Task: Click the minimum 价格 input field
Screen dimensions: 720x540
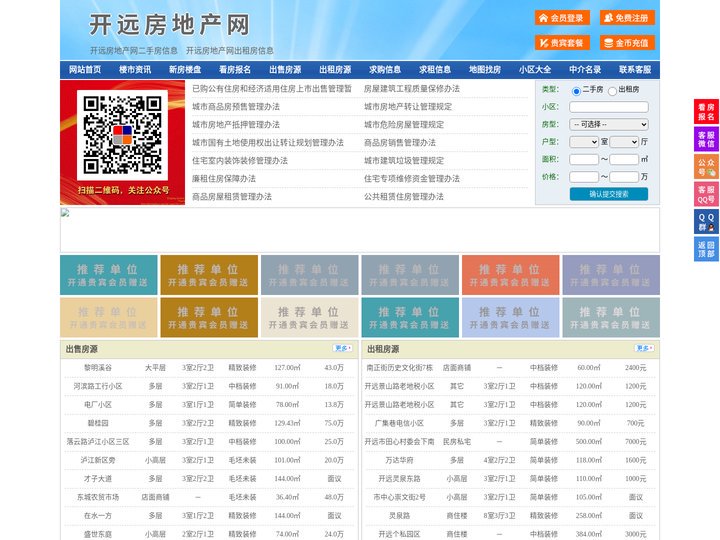Action: (584, 177)
